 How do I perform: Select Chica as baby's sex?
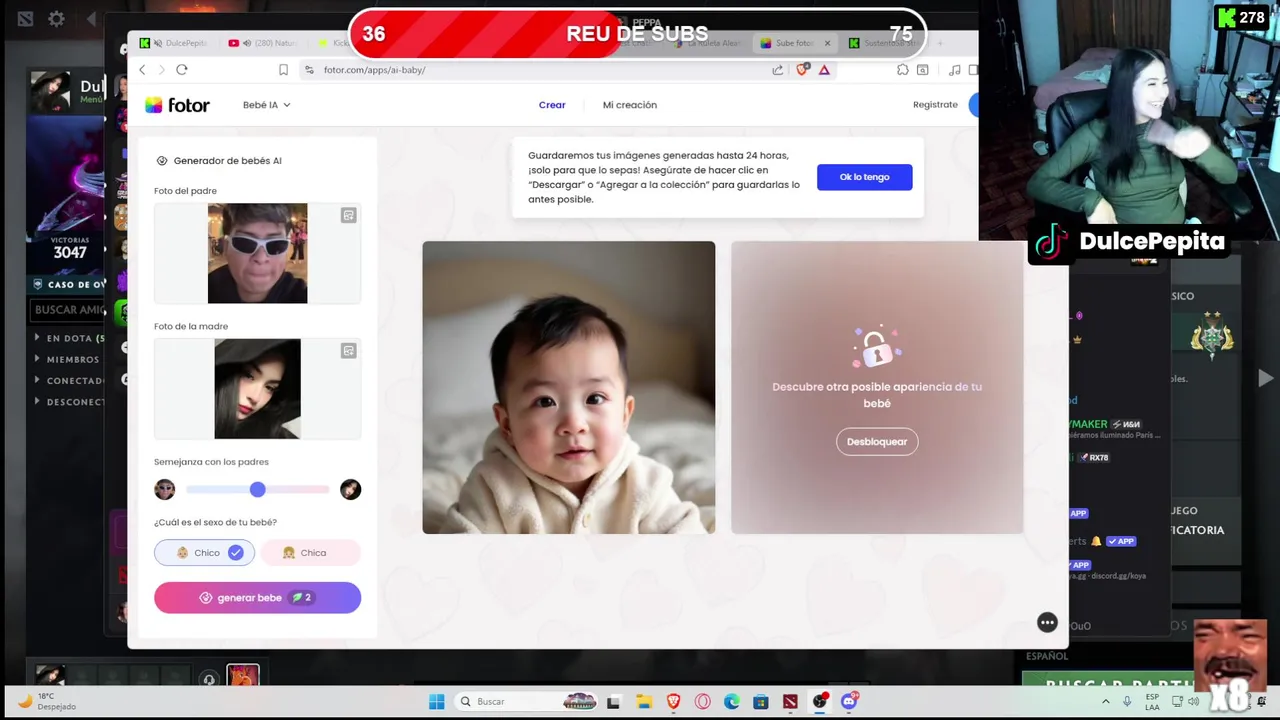tap(310, 552)
